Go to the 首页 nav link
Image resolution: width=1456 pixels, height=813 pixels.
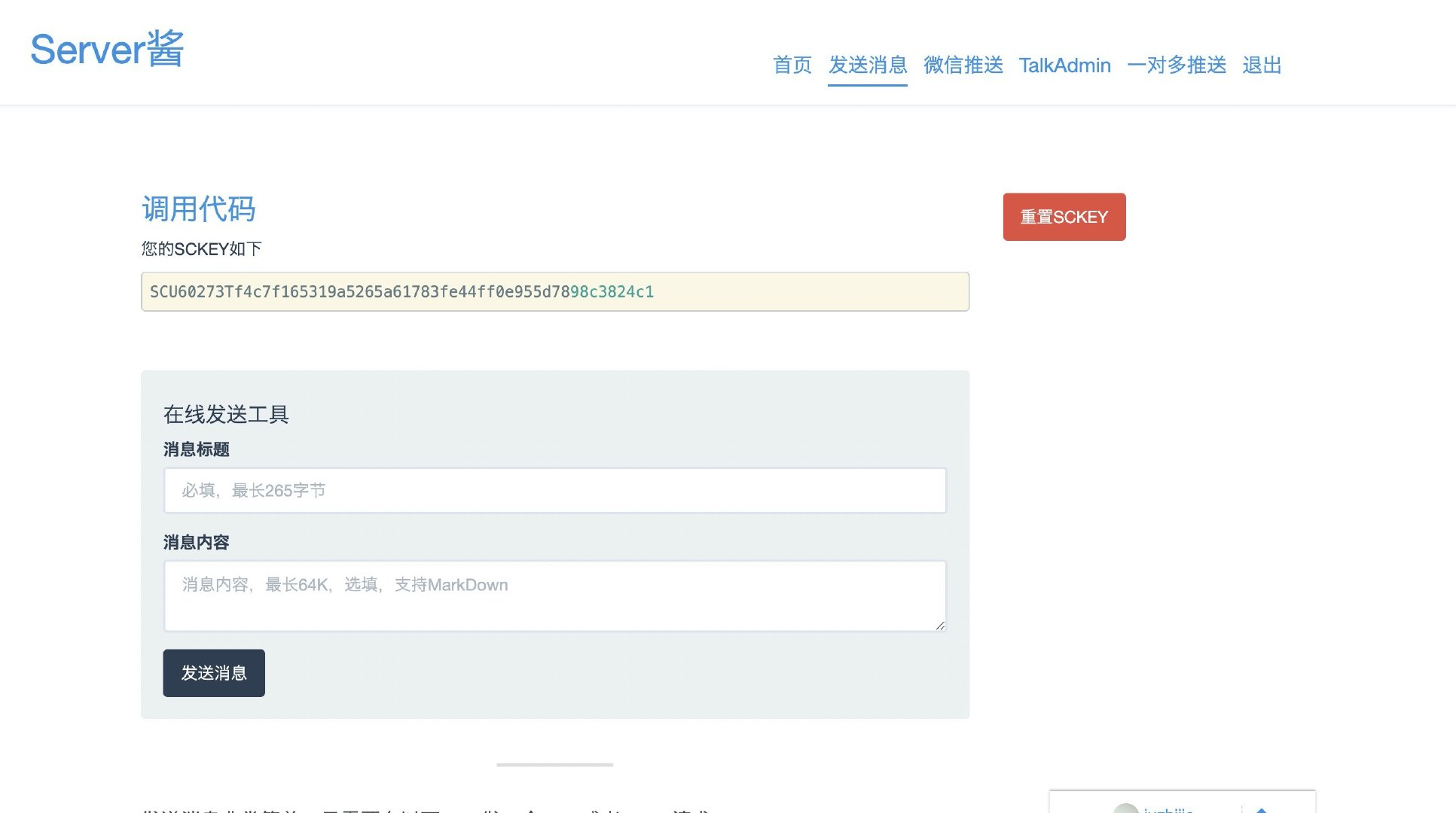pos(792,65)
